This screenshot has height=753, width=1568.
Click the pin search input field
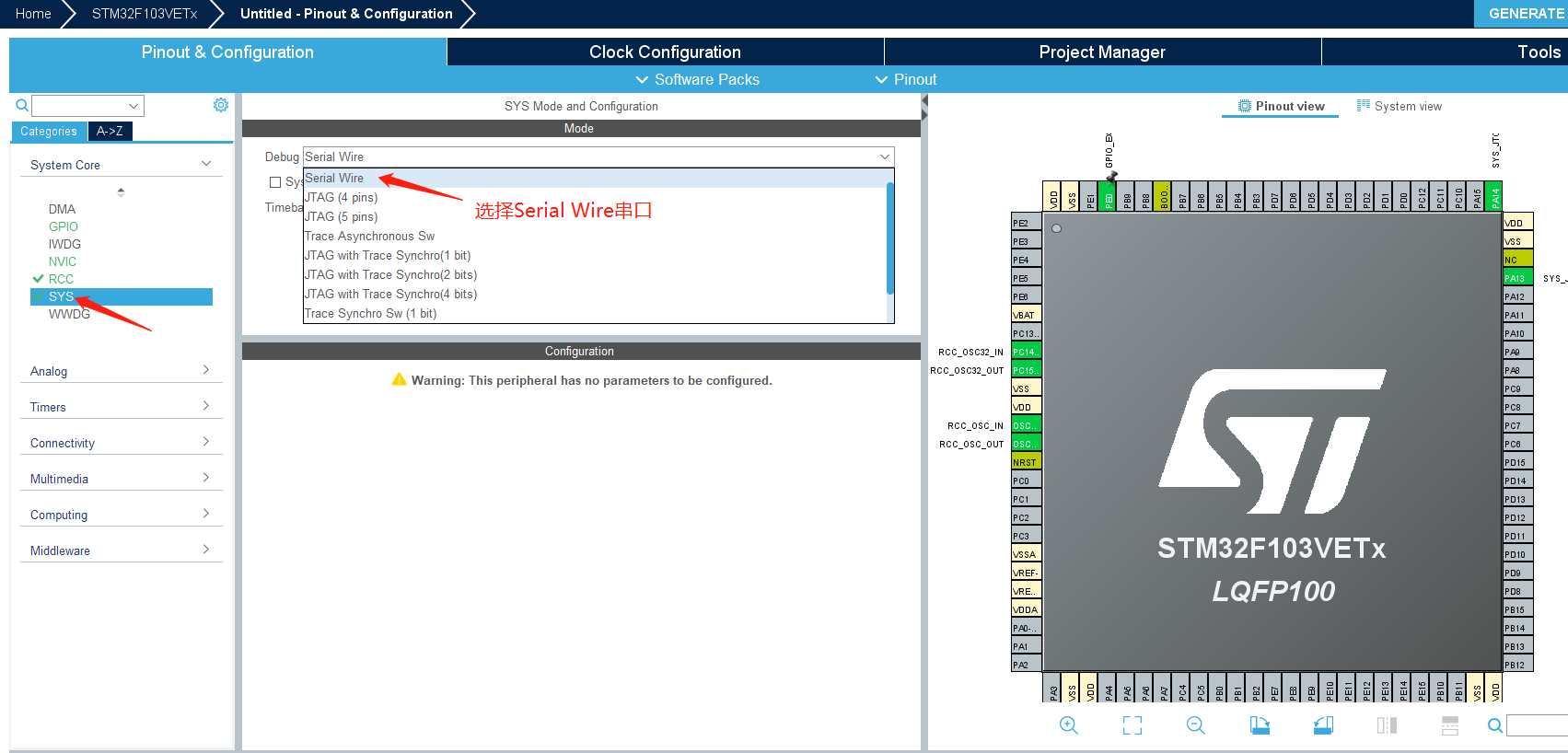(1537, 725)
